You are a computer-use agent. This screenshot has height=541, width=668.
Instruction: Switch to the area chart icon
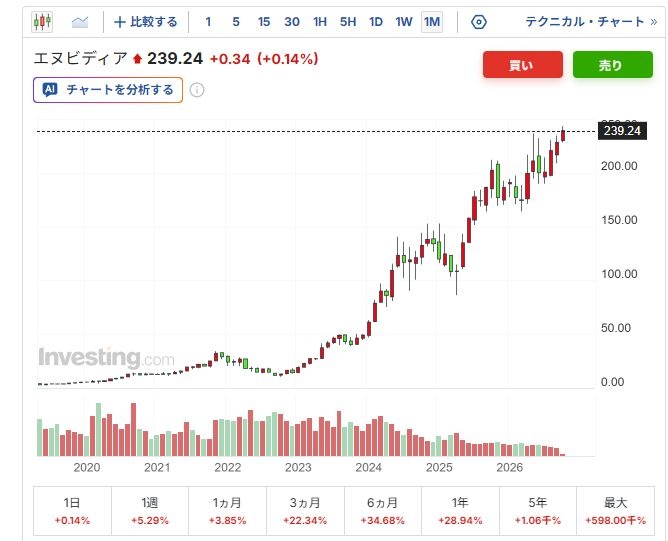coord(80,21)
